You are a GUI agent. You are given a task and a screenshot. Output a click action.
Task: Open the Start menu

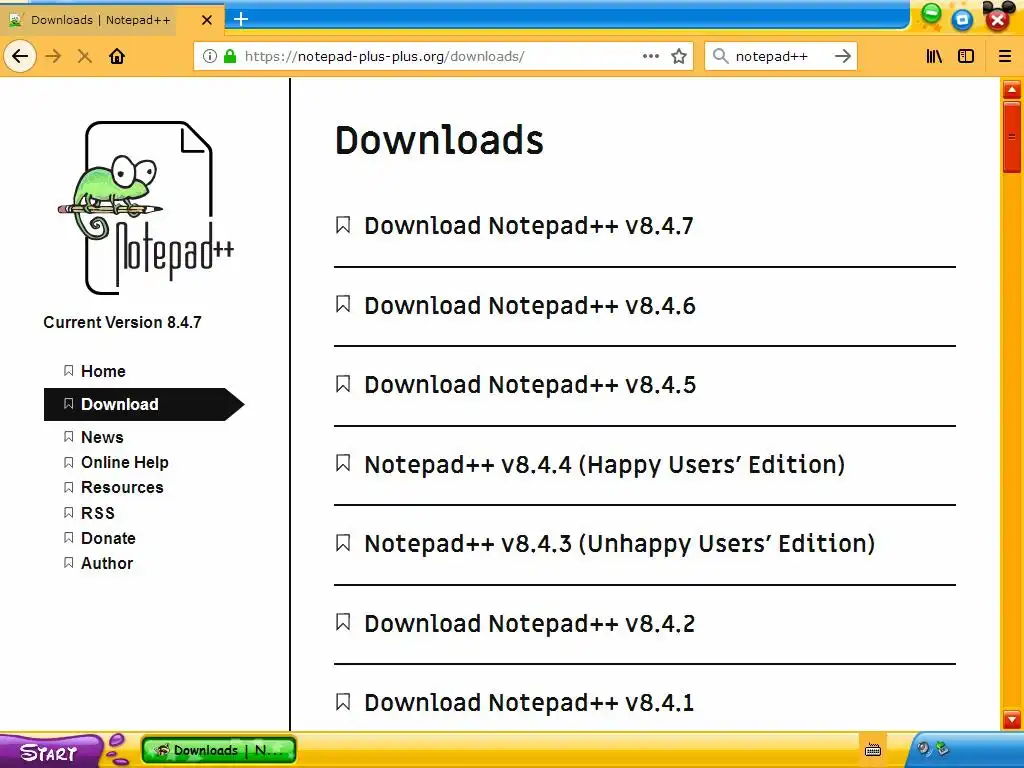tap(51, 752)
